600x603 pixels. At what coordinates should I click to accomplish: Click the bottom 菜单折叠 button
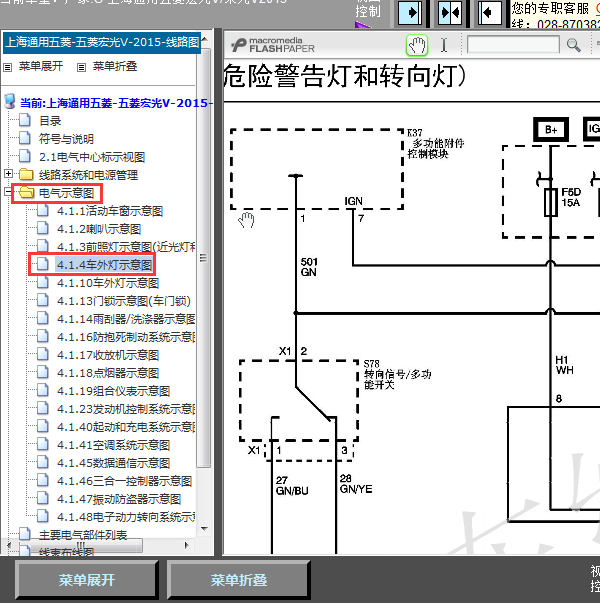click(238, 580)
